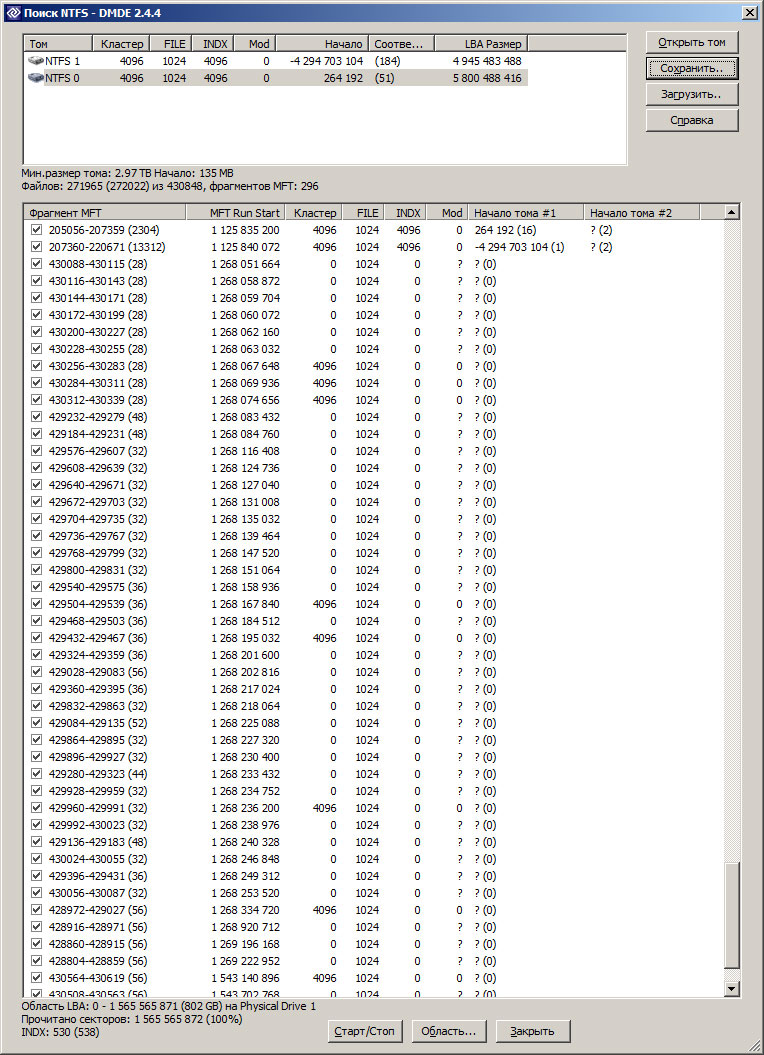Click volume start value -4 294 703 104 (1)
The height and width of the screenshot is (1055, 764).
(x=519, y=247)
